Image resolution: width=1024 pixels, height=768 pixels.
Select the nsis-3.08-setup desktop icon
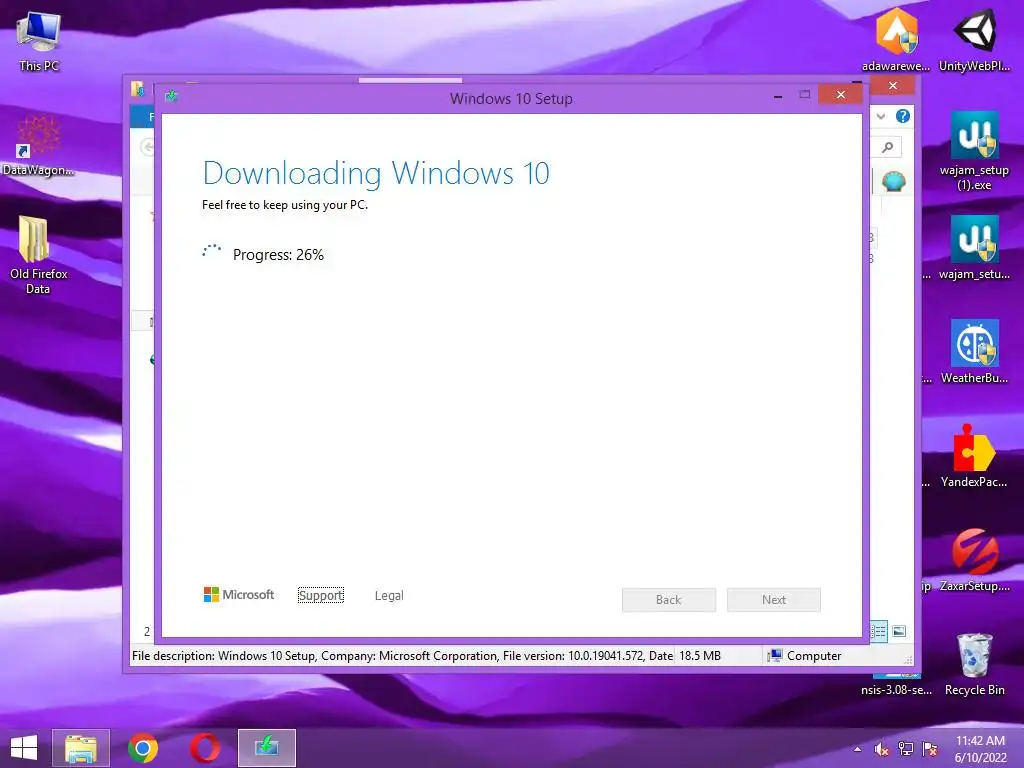pos(896,684)
